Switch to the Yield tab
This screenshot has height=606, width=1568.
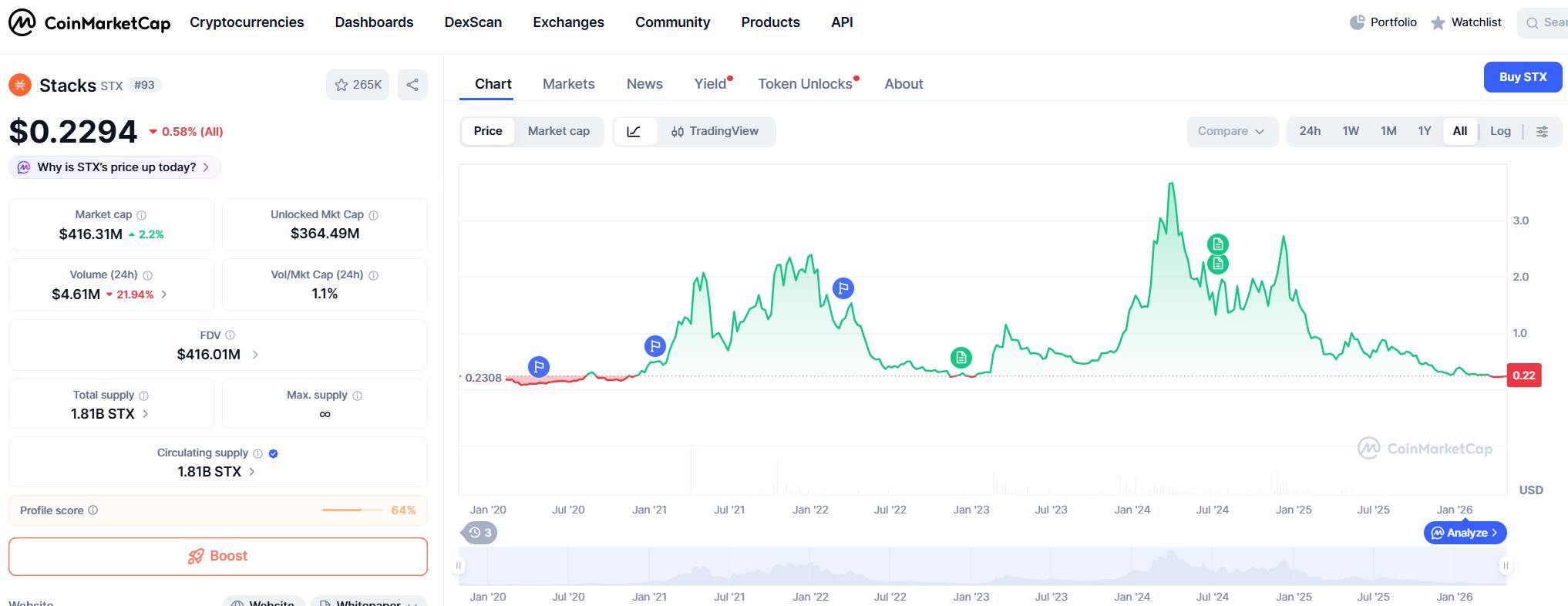[x=710, y=84]
